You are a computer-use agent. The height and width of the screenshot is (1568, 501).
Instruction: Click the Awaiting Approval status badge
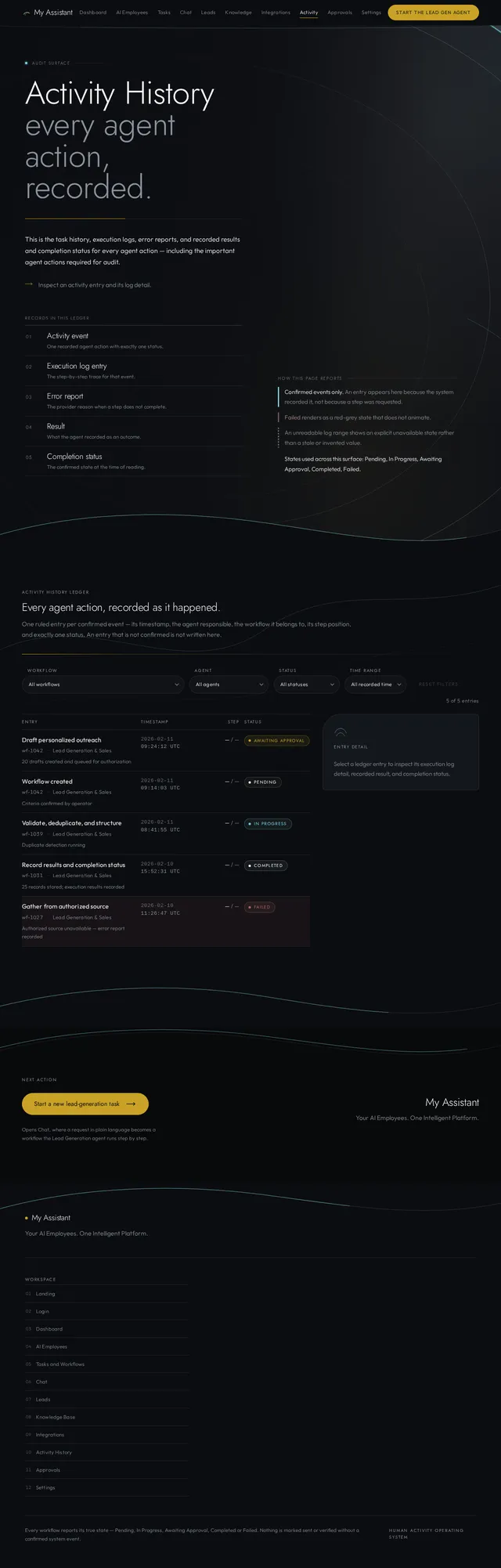tap(277, 740)
